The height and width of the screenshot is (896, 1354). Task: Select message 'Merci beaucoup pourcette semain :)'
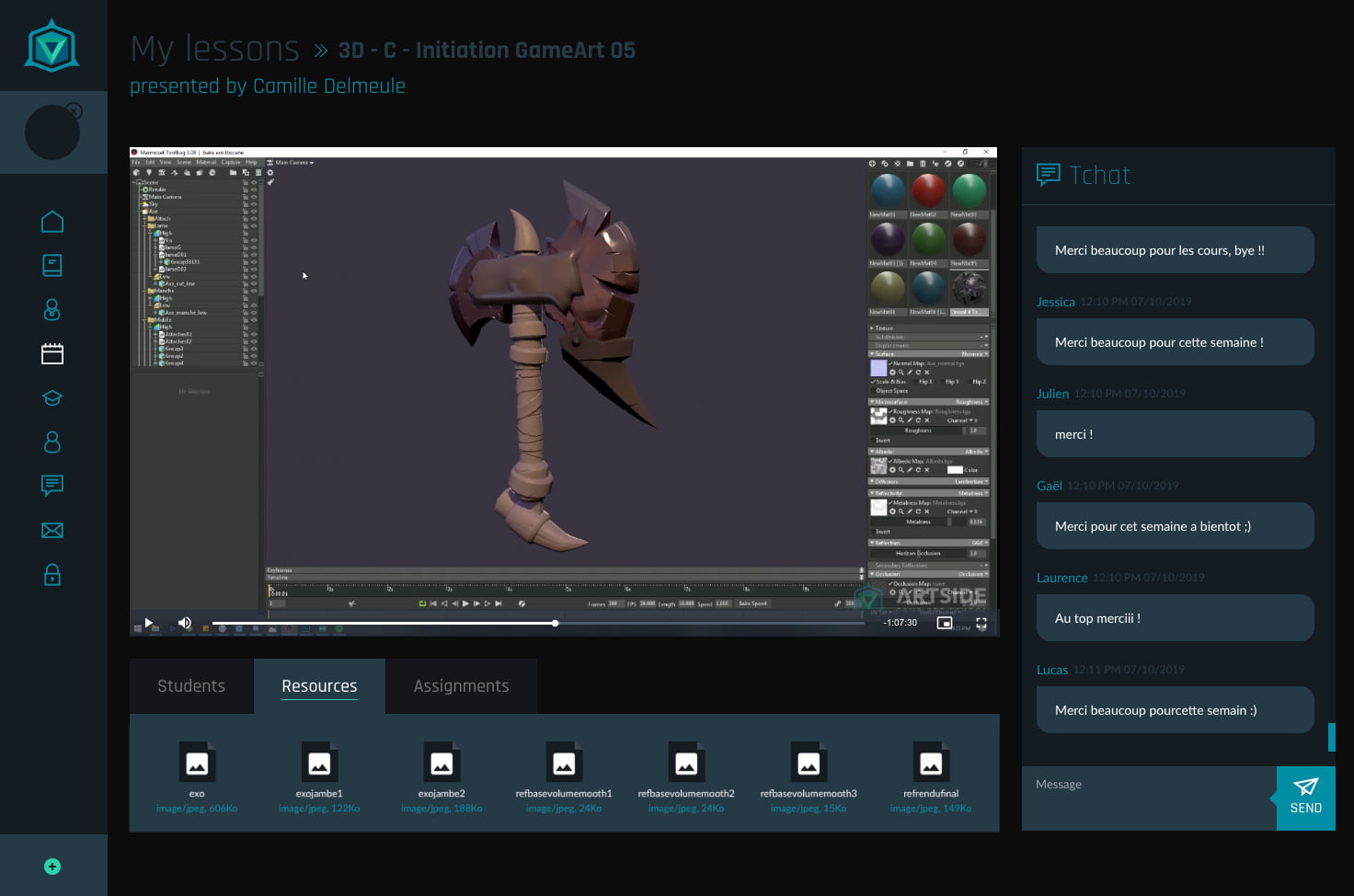click(x=1175, y=710)
